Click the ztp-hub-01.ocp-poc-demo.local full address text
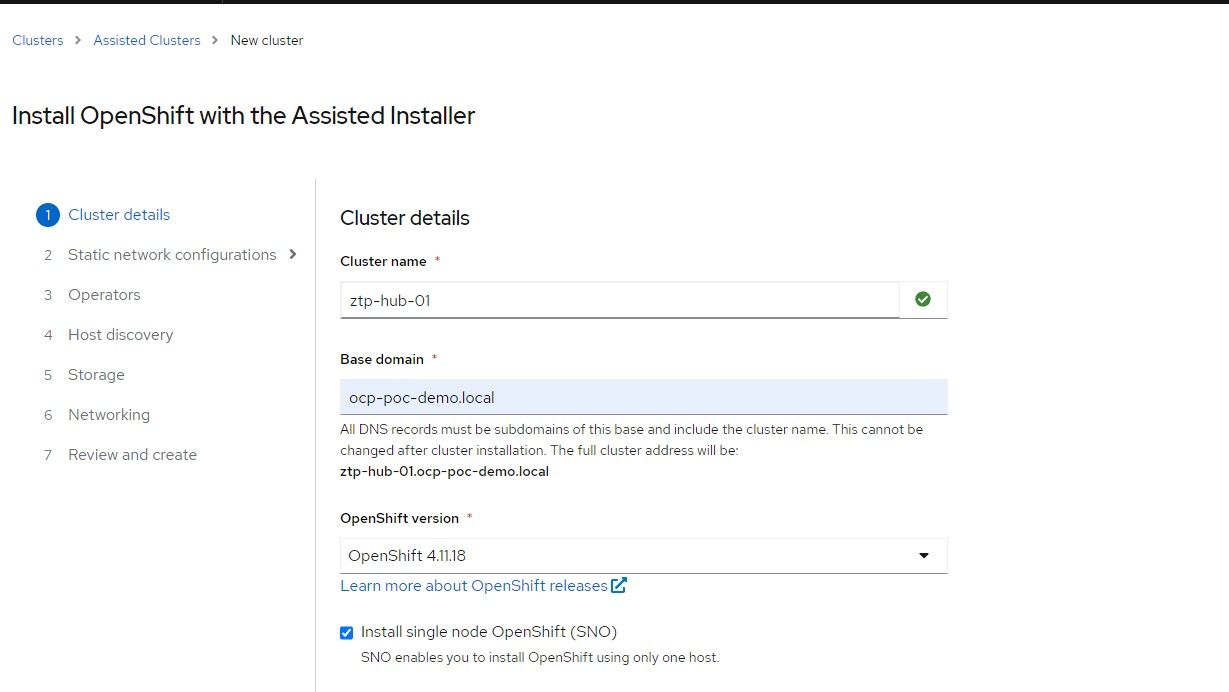 point(444,471)
